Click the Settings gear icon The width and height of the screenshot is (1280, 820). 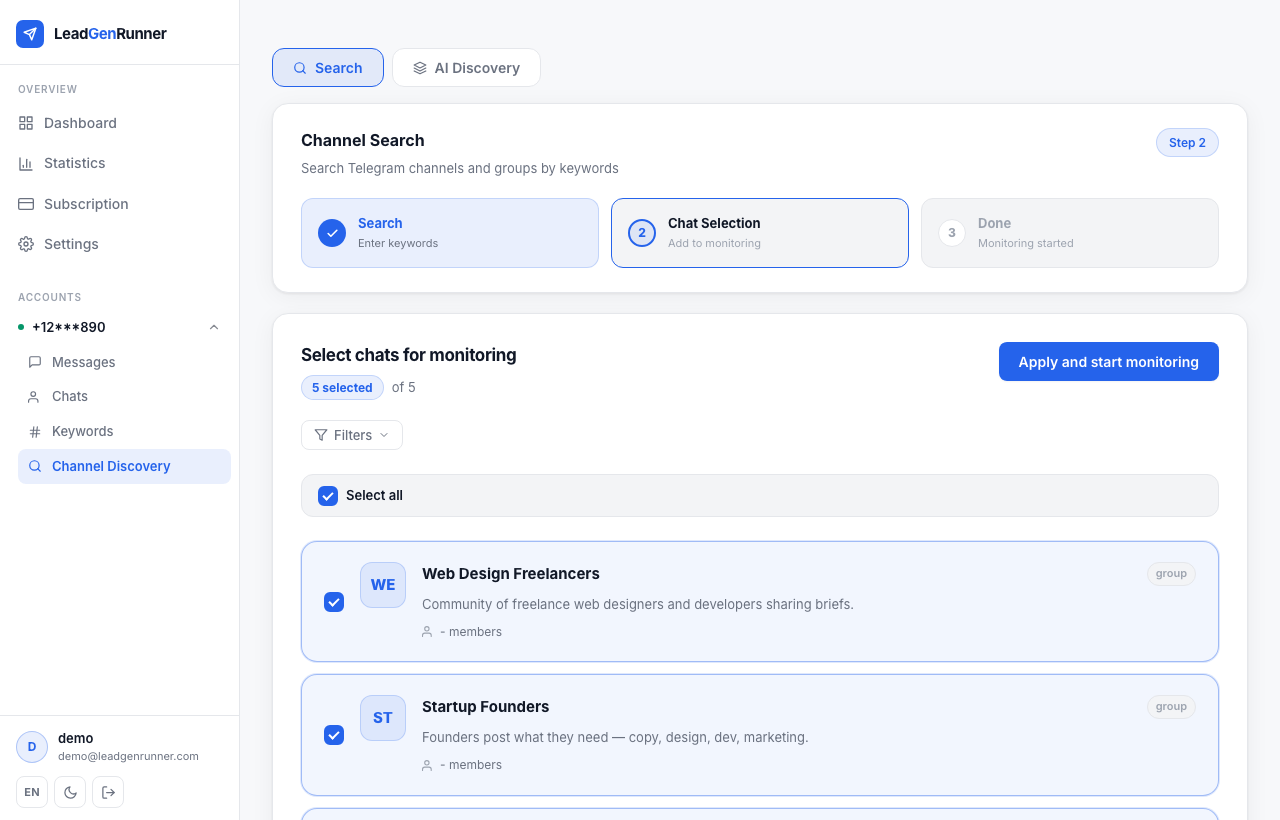pos(26,244)
